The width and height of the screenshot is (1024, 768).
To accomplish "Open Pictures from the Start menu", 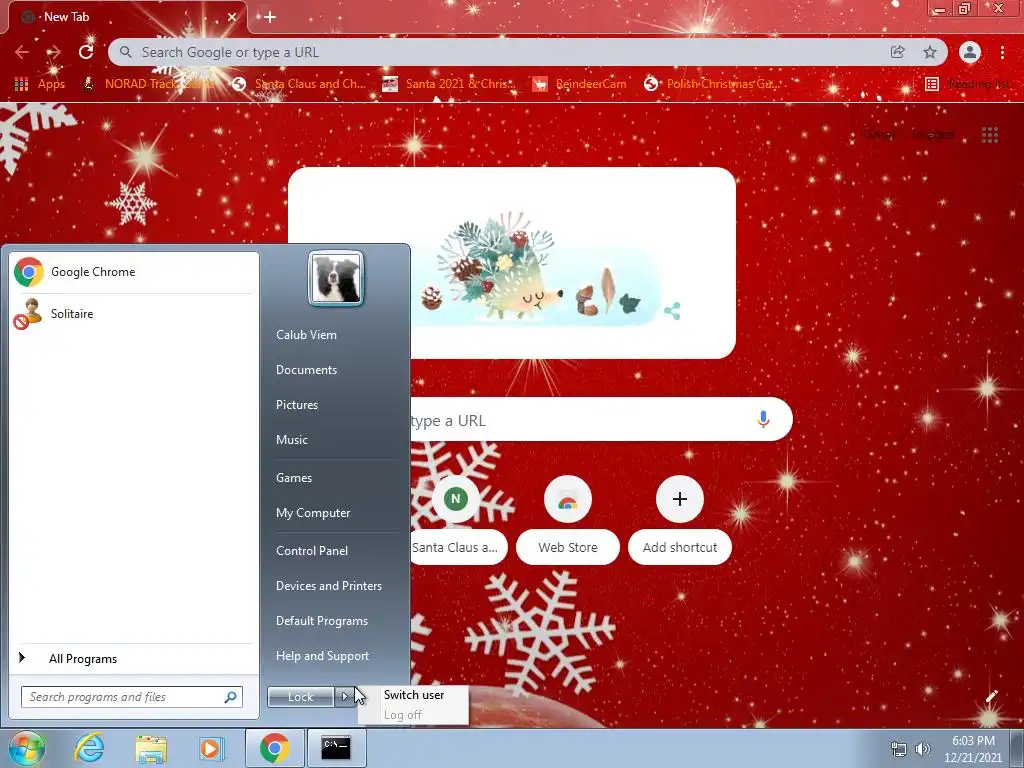I will coord(296,405).
